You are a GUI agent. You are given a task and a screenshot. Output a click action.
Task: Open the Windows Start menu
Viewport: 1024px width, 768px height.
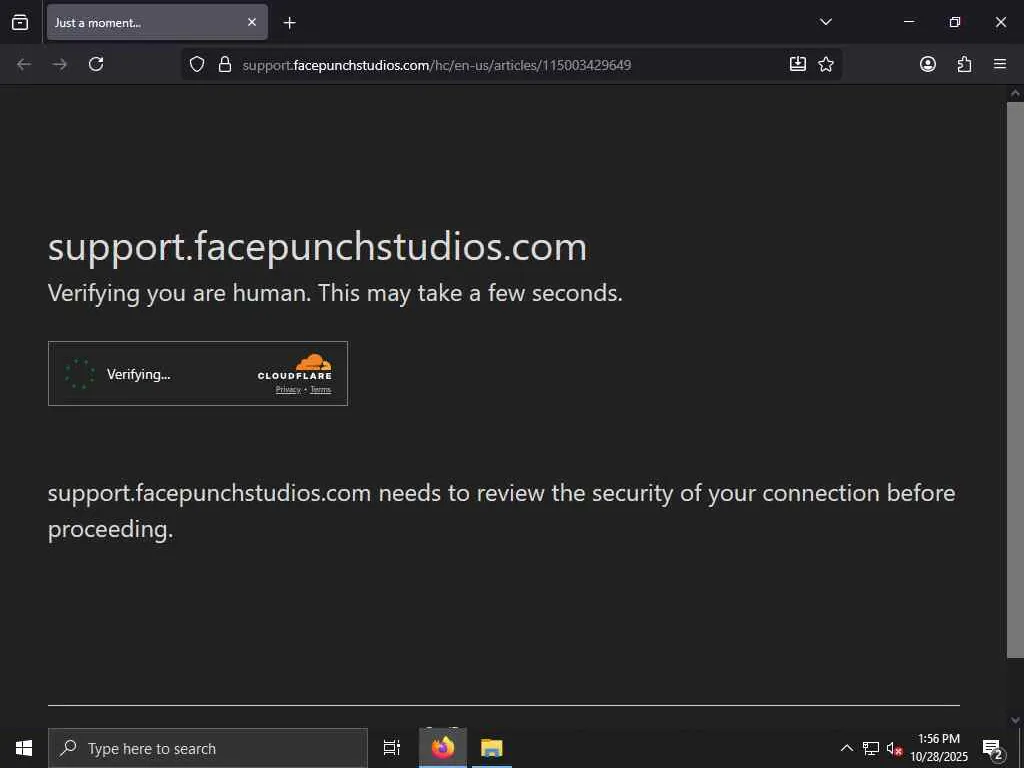click(x=24, y=748)
